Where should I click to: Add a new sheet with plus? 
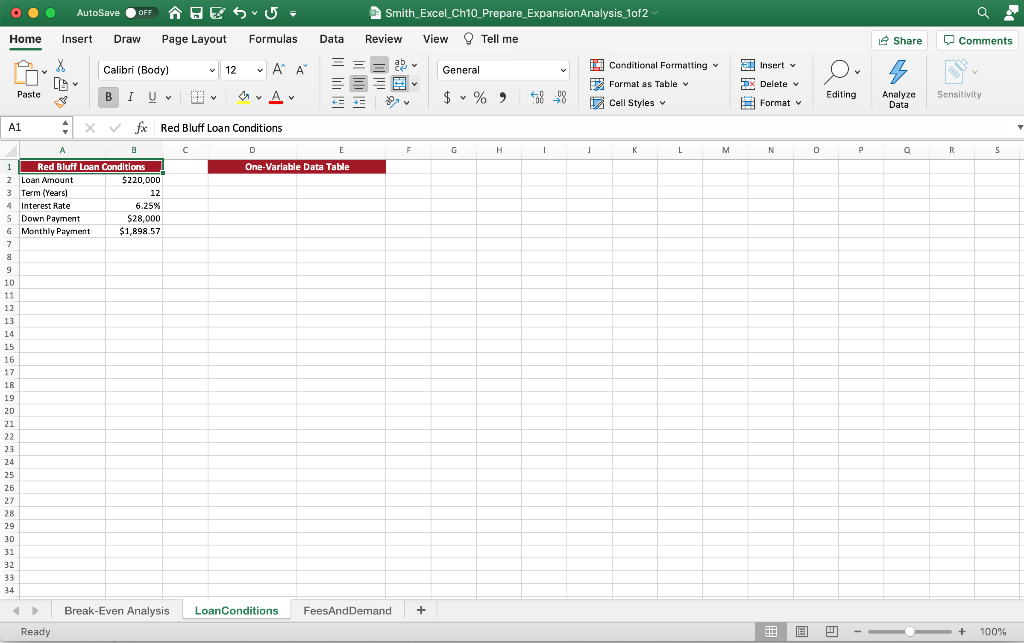(x=421, y=610)
